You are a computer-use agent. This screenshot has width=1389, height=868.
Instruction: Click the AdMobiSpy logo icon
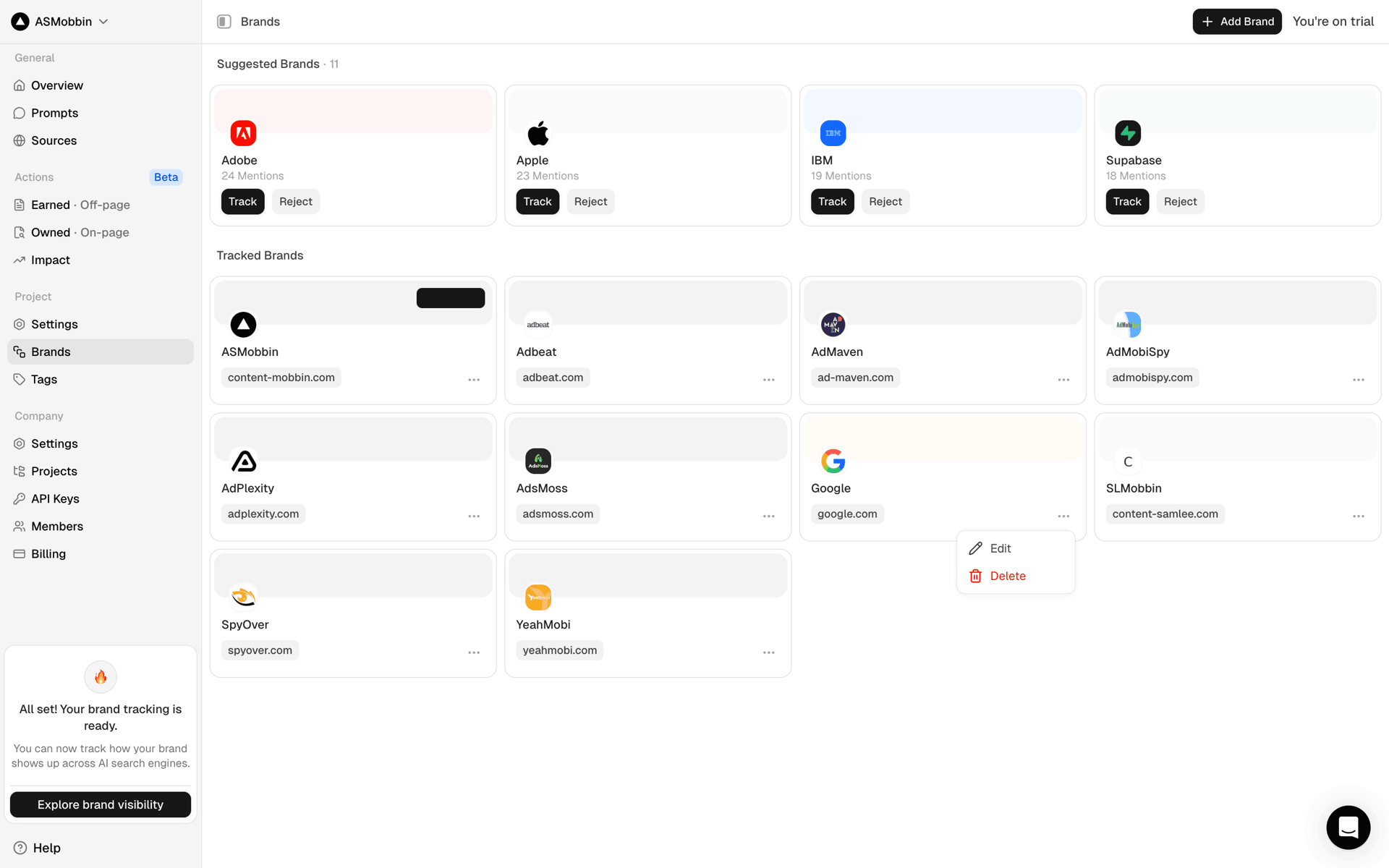tap(1128, 325)
